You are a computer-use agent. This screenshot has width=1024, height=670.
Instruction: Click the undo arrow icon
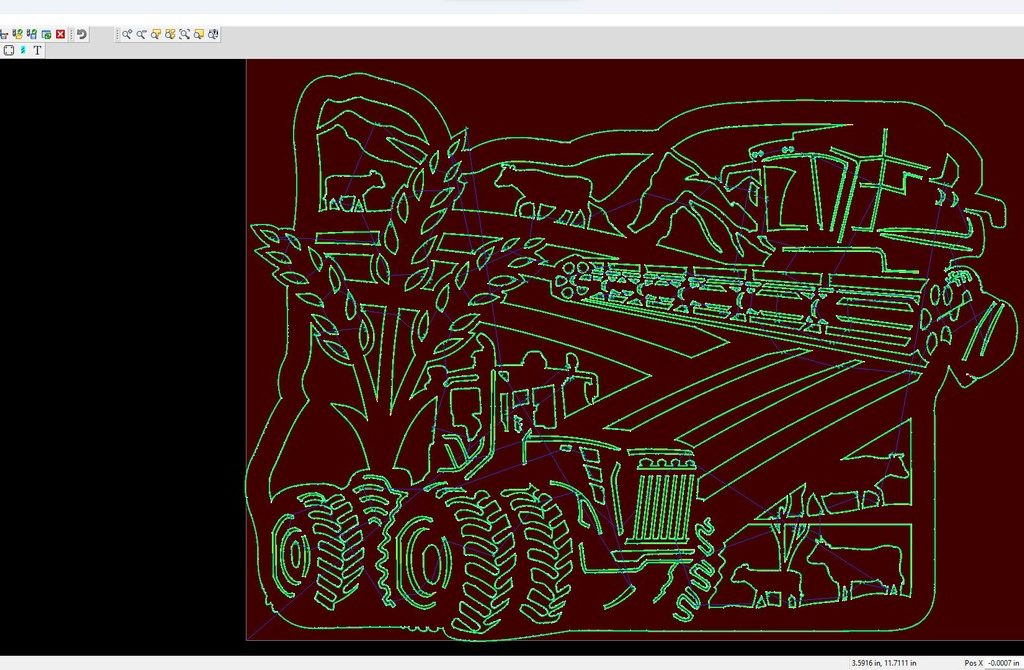82,34
